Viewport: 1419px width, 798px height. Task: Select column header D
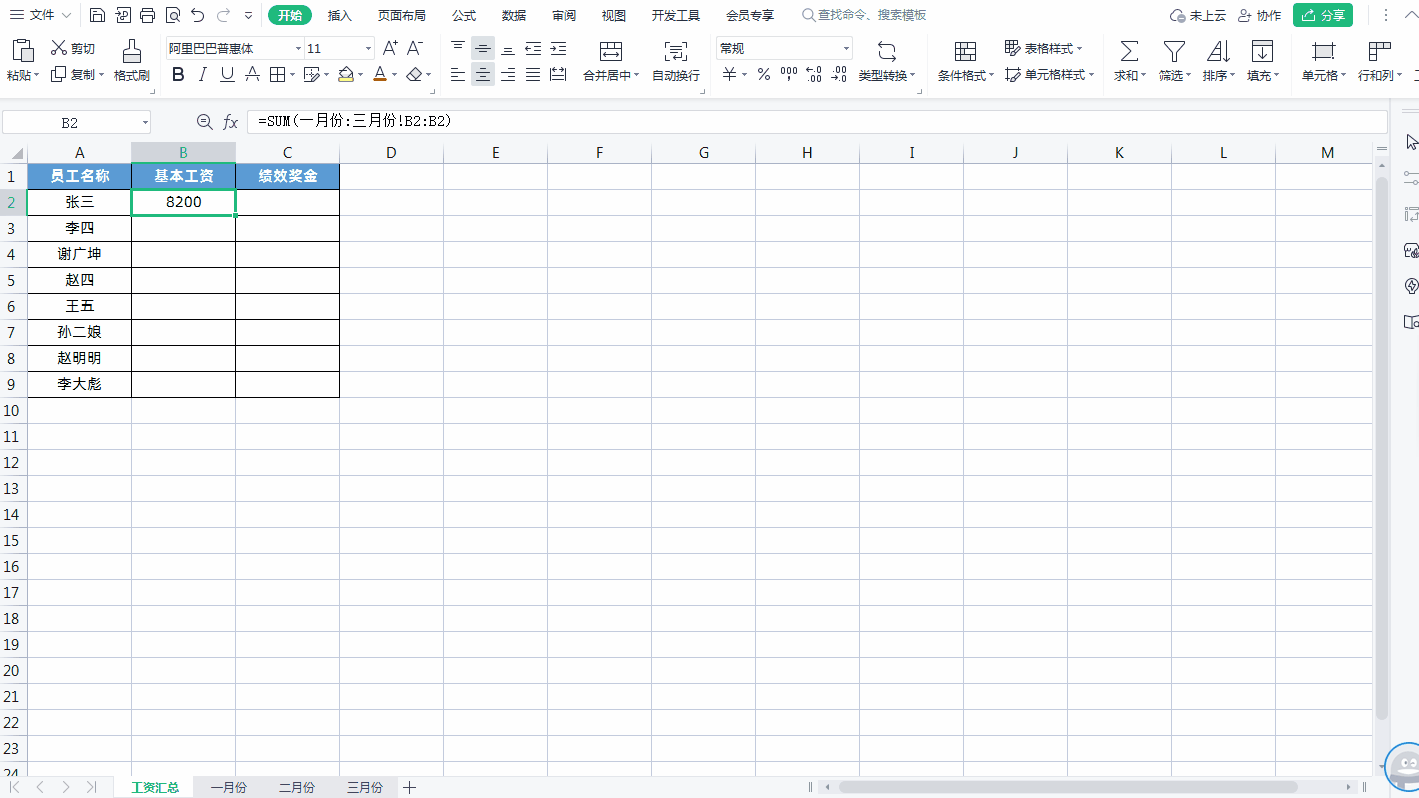click(391, 152)
